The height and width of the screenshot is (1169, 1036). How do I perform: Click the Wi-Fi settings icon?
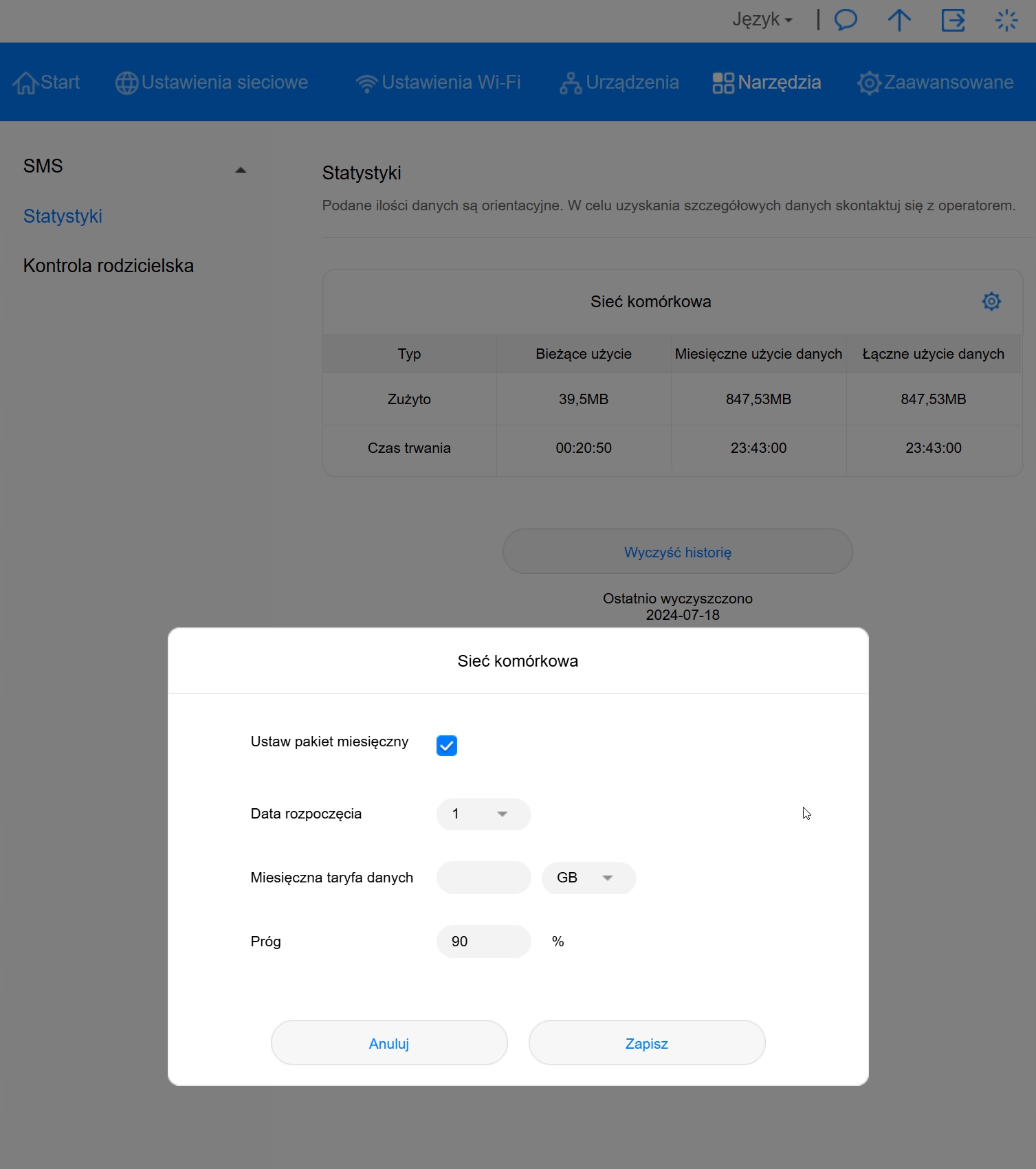coord(366,83)
